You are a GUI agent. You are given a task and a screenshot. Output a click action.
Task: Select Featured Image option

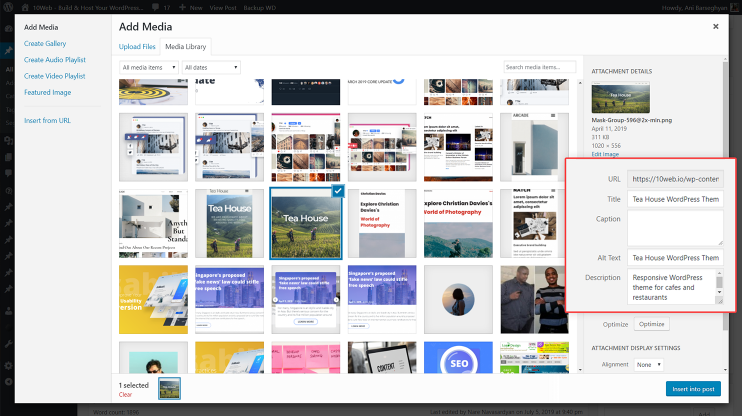[x=47, y=92]
